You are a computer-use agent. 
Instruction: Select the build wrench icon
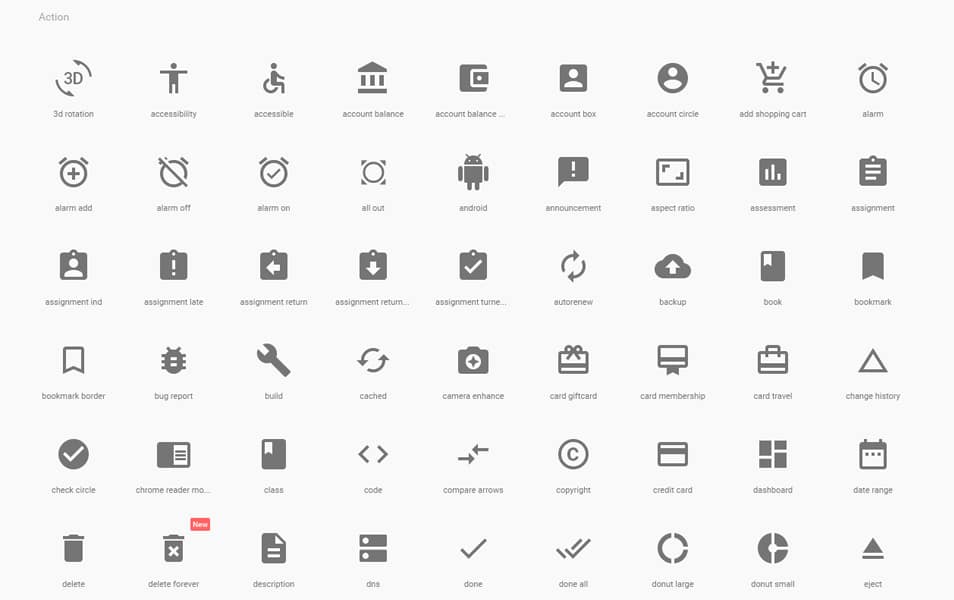pyautogui.click(x=272, y=359)
